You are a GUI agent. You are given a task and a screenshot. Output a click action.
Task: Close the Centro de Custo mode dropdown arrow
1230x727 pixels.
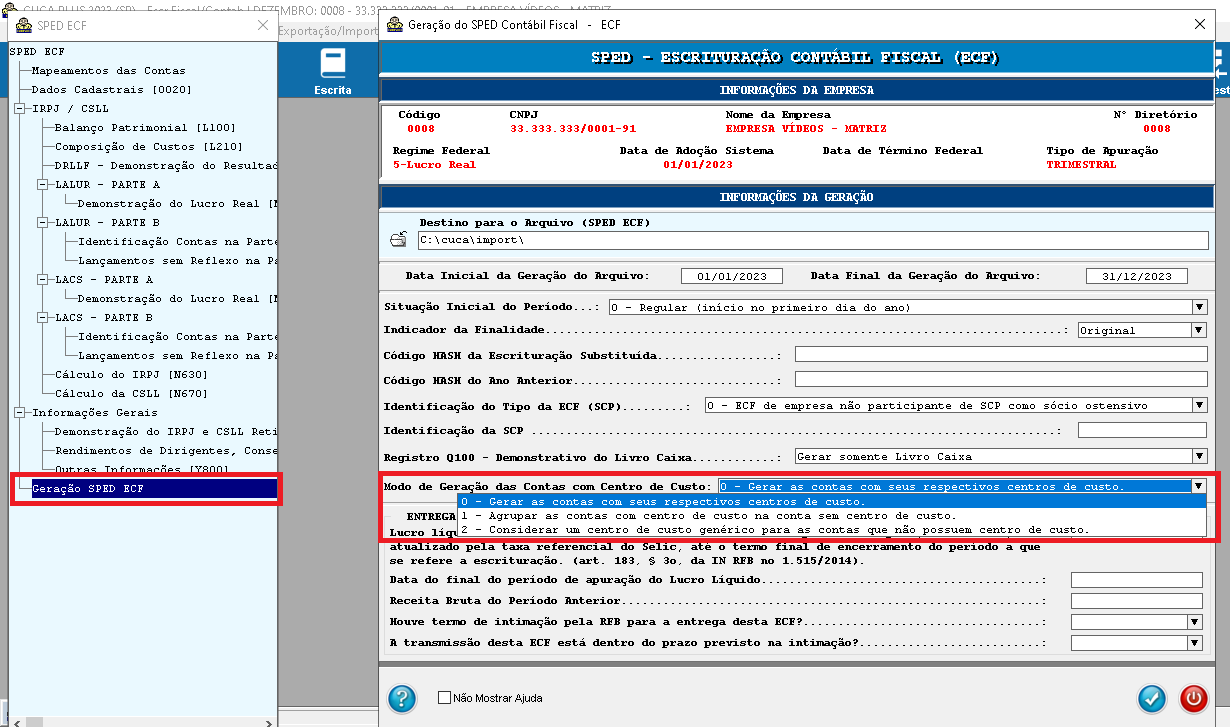tap(1199, 486)
